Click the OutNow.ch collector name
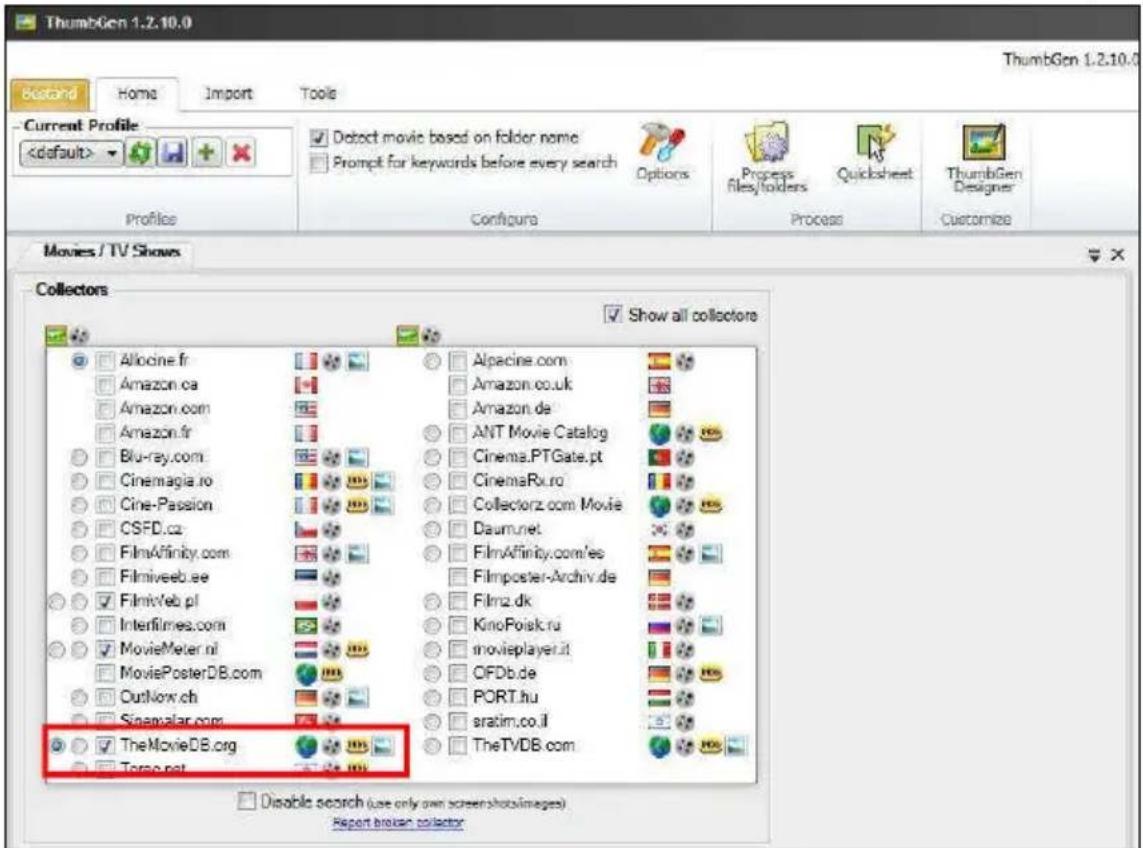1143x848 pixels. coord(158,698)
